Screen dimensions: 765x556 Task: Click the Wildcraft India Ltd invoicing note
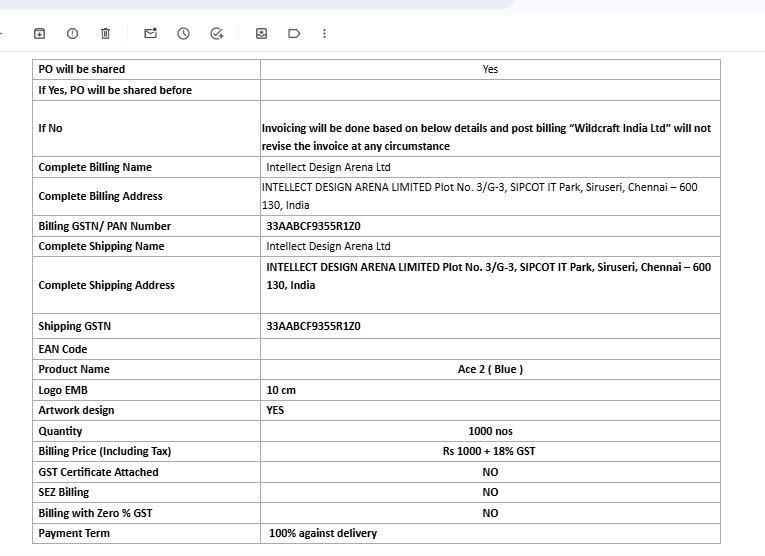tap(486, 137)
